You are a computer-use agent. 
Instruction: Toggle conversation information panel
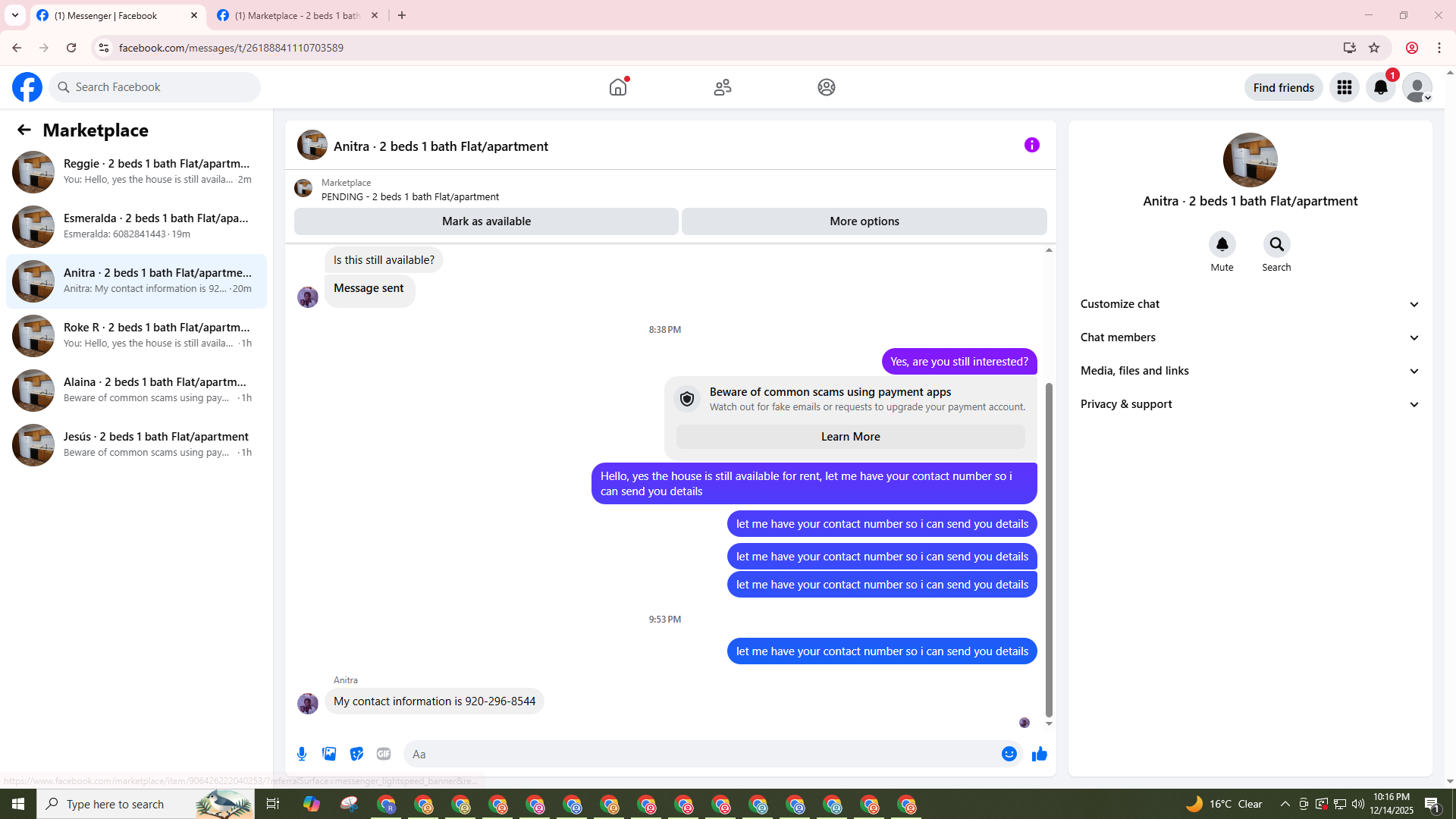coord(1031,145)
